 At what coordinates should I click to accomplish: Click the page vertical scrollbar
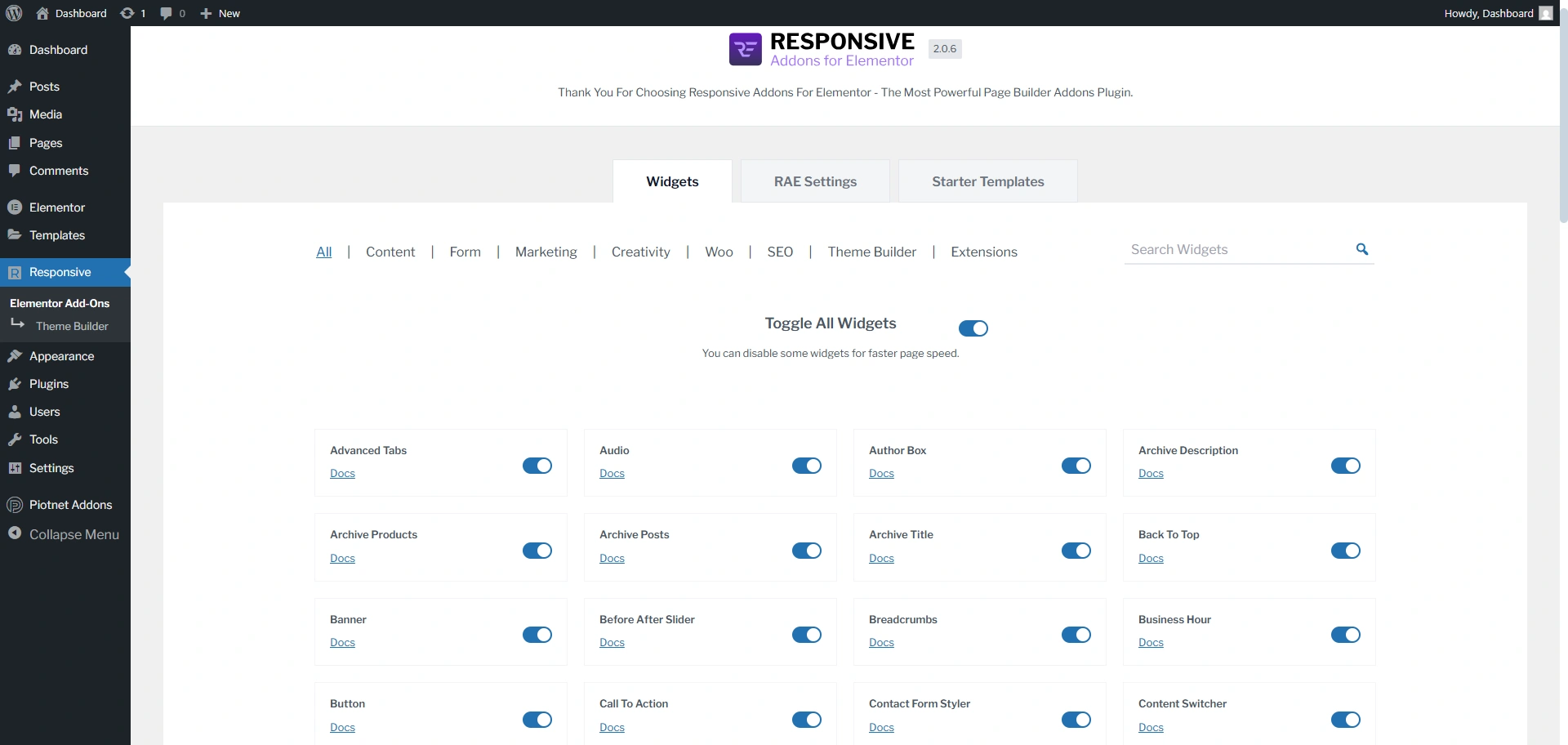(x=1563, y=114)
